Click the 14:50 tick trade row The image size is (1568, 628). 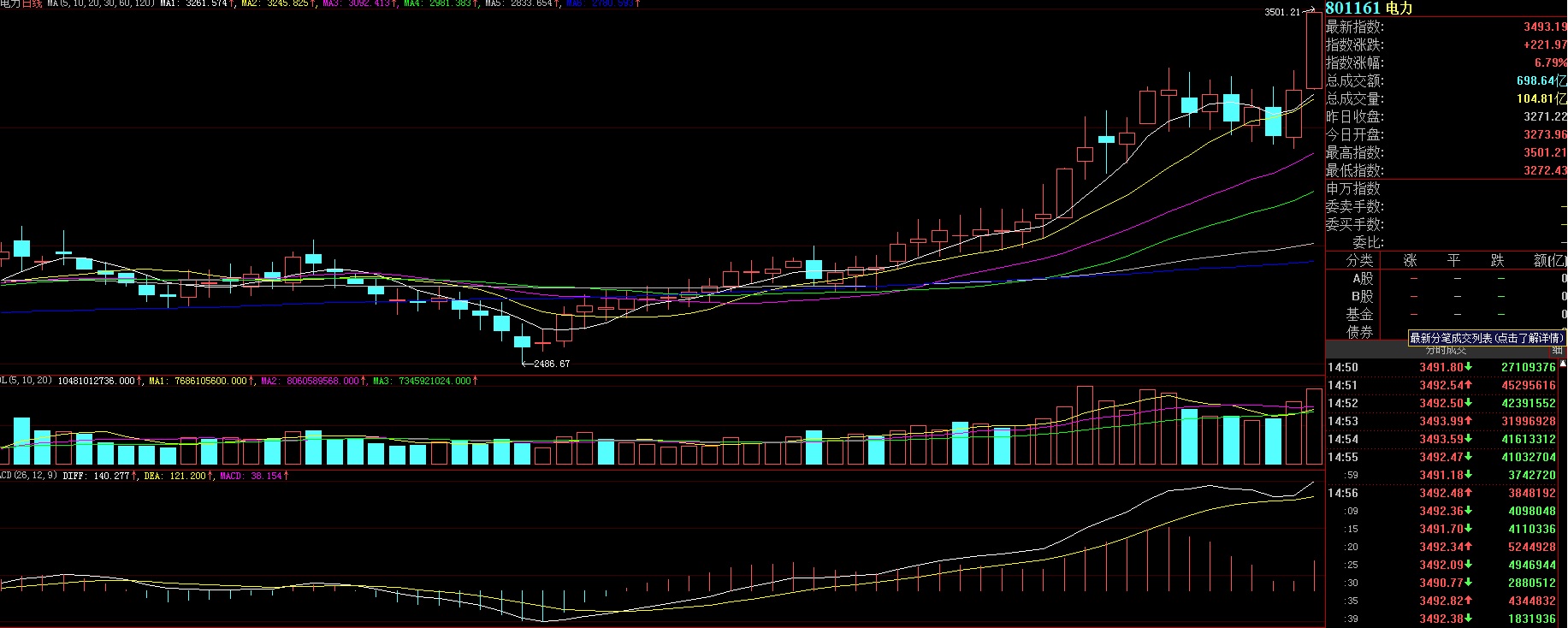pyautogui.click(x=1445, y=367)
